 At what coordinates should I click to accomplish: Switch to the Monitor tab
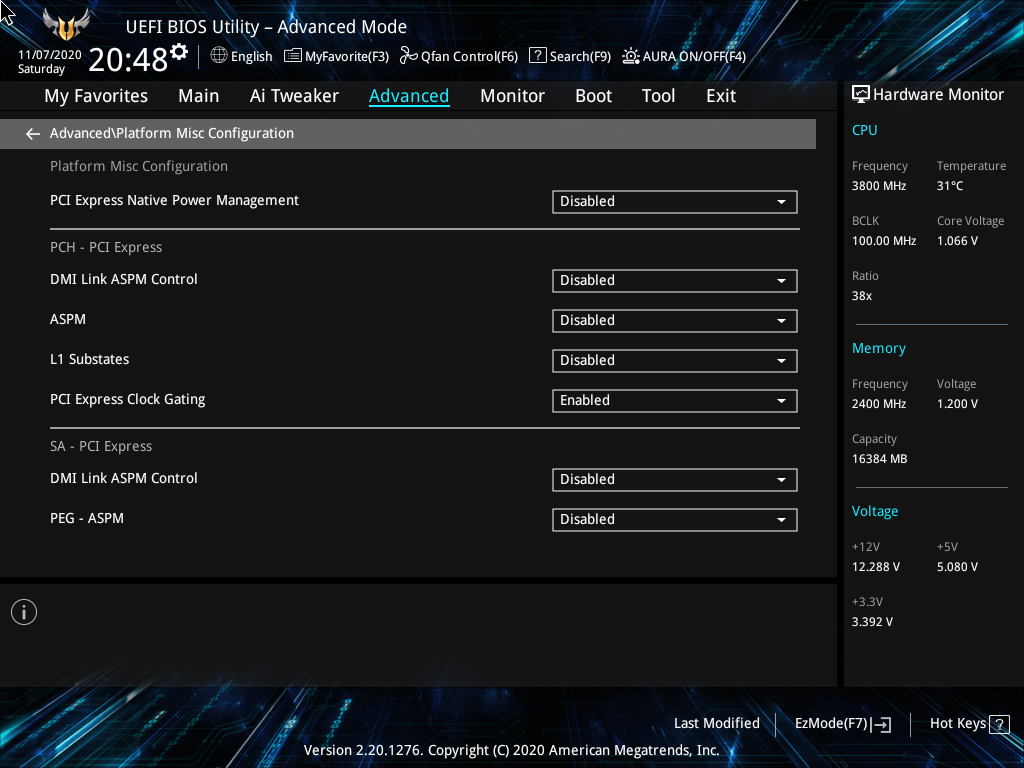pyautogui.click(x=512, y=96)
